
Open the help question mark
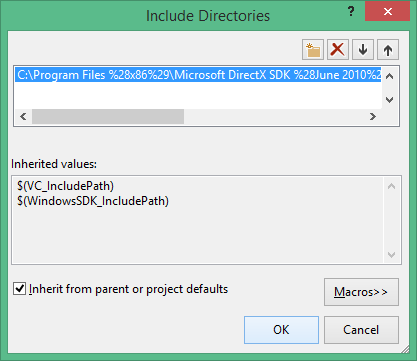tap(351, 12)
